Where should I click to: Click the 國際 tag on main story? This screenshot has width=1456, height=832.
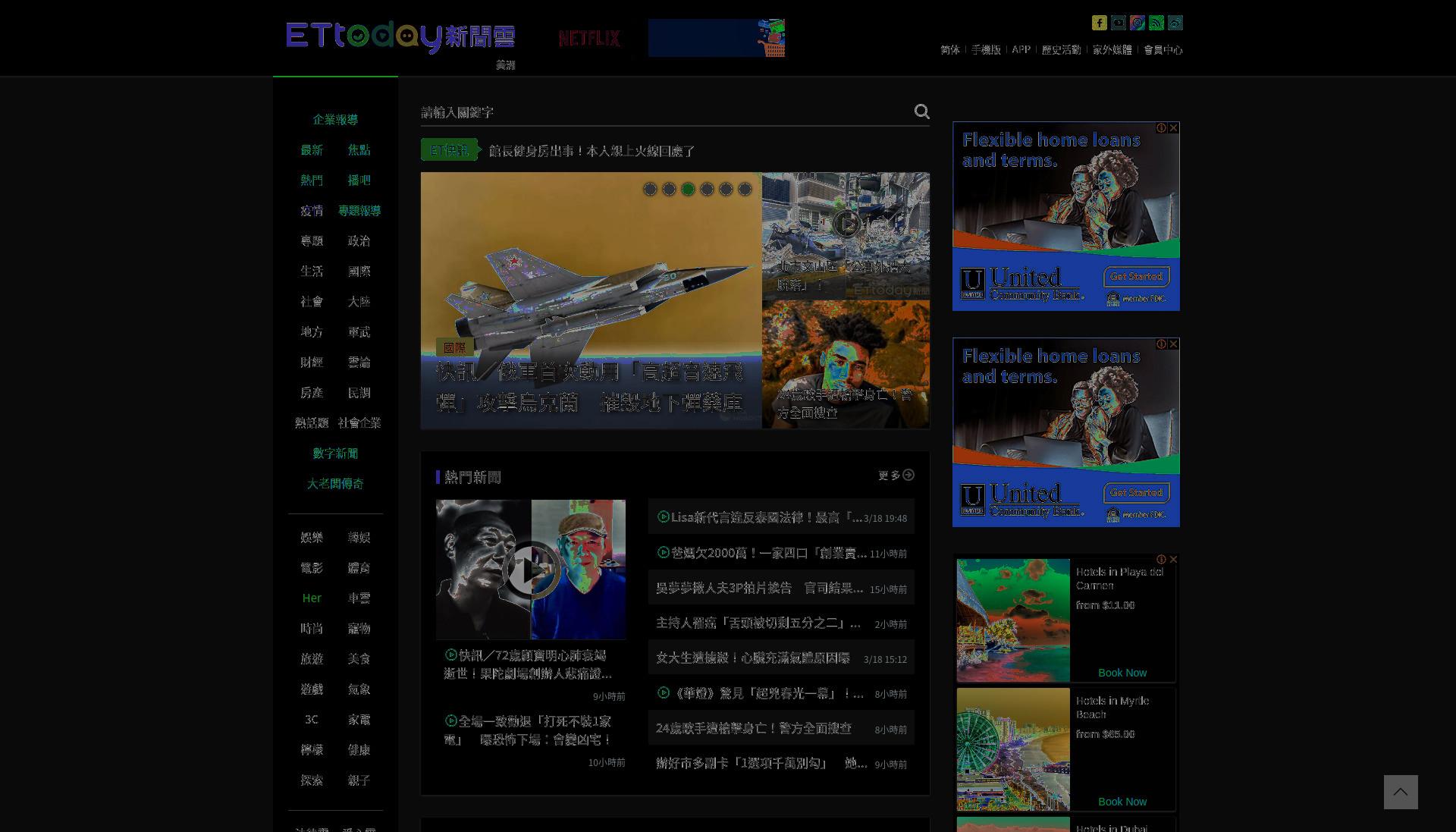tap(455, 347)
